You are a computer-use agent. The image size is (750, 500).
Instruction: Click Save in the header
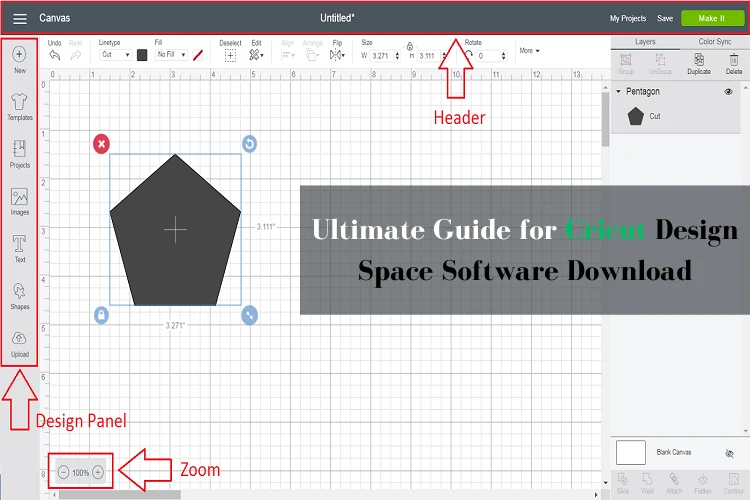click(665, 18)
